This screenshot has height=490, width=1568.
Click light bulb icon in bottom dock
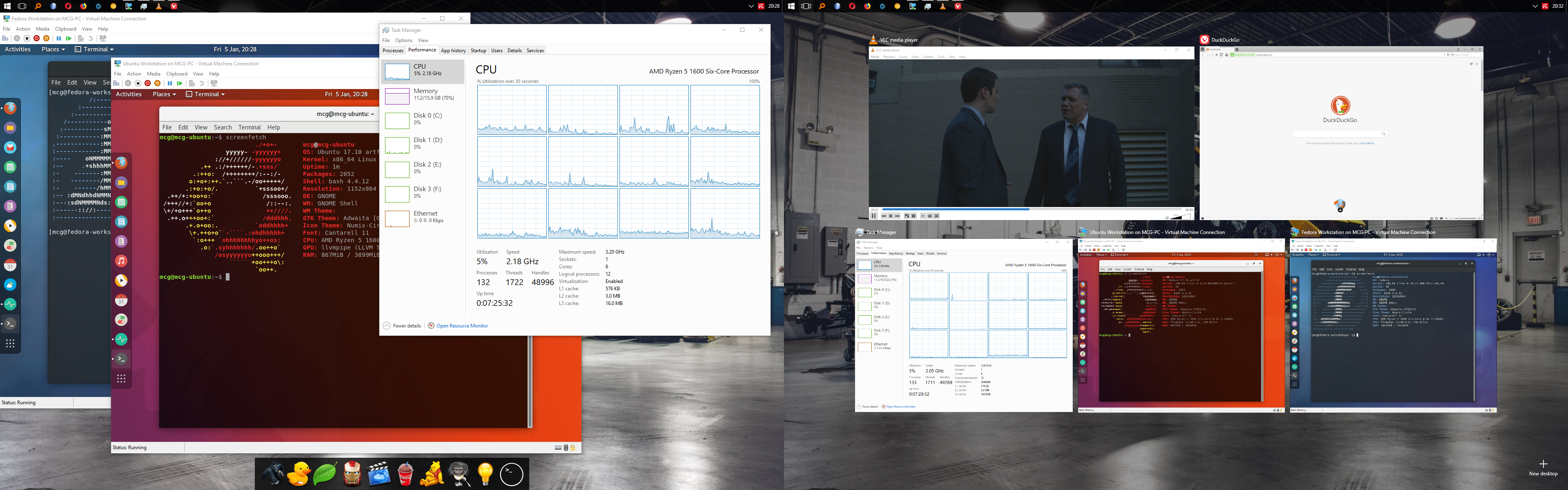[485, 474]
